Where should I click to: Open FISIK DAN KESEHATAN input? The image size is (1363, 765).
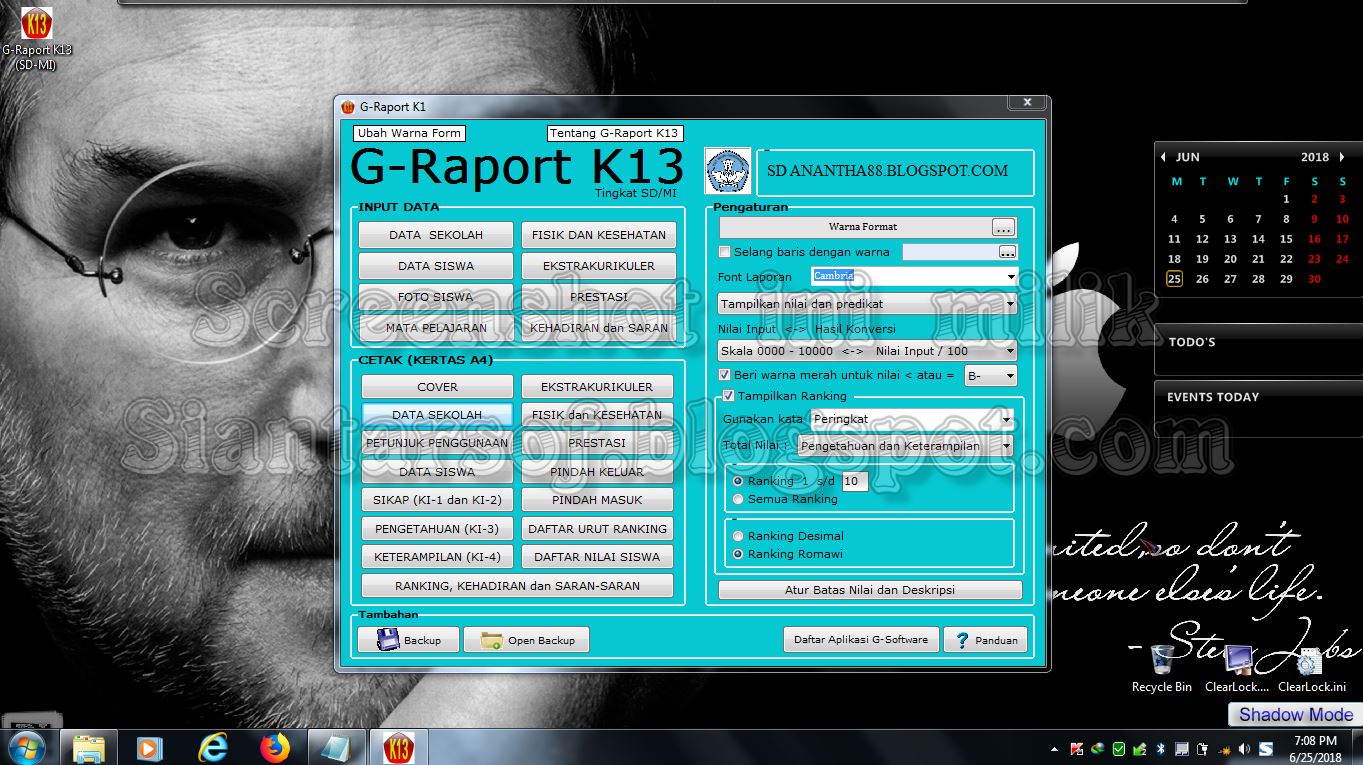pos(599,235)
